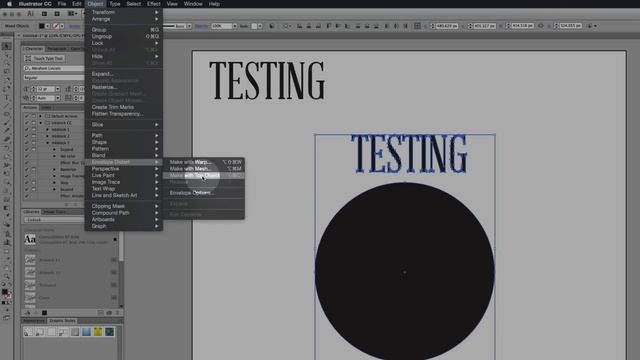The image size is (640, 360).
Task: Choose Make with Mesh
Action: click(x=204, y=169)
